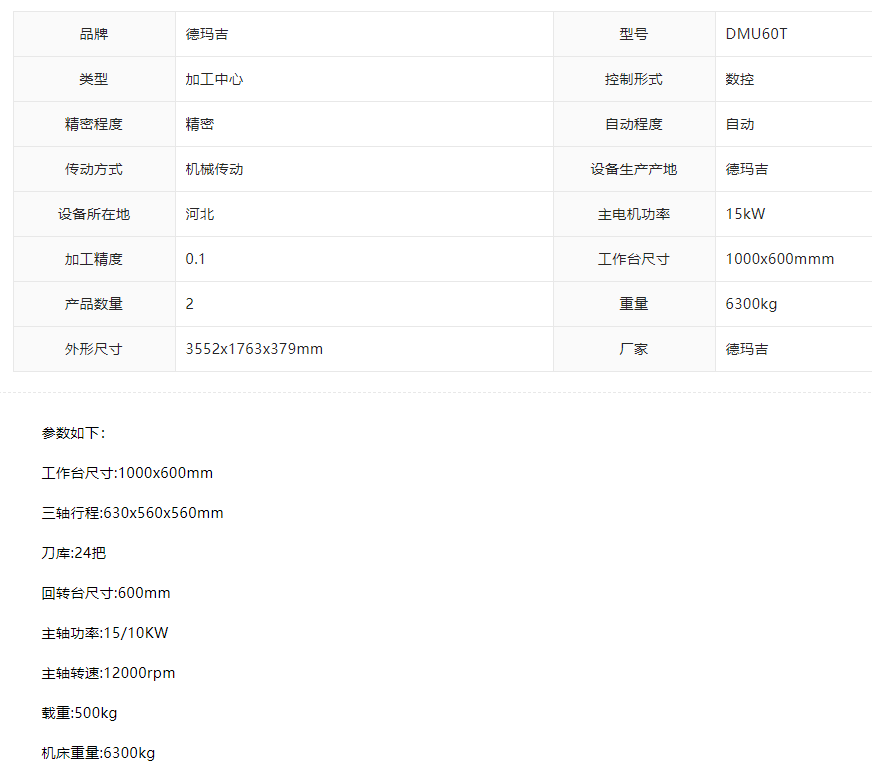Click the 参数如下: heading
The image size is (872, 780).
(x=73, y=433)
